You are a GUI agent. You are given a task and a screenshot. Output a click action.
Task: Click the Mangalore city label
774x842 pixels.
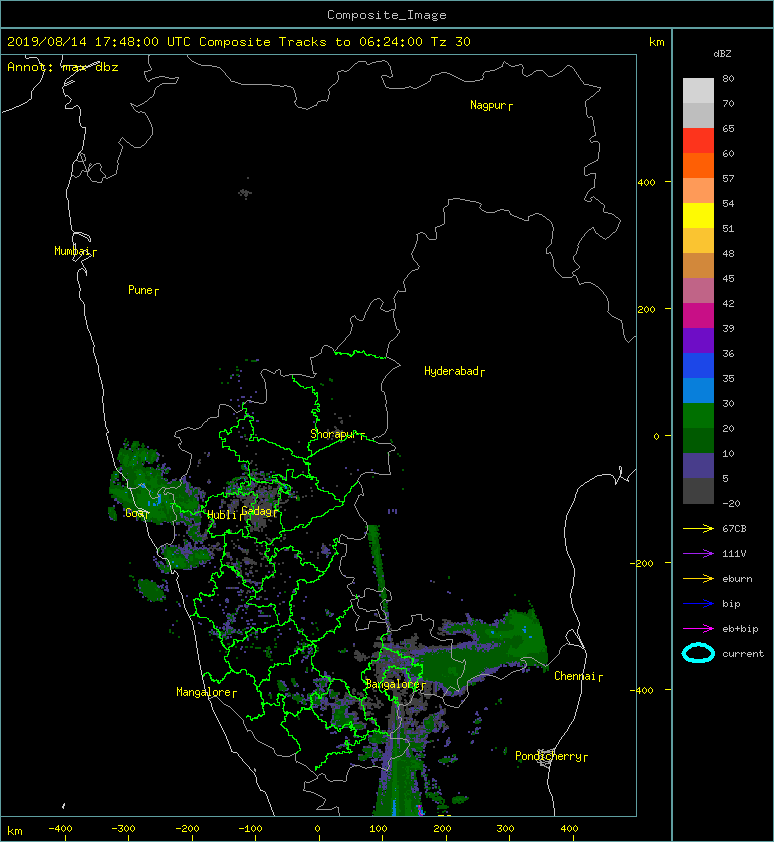204,692
